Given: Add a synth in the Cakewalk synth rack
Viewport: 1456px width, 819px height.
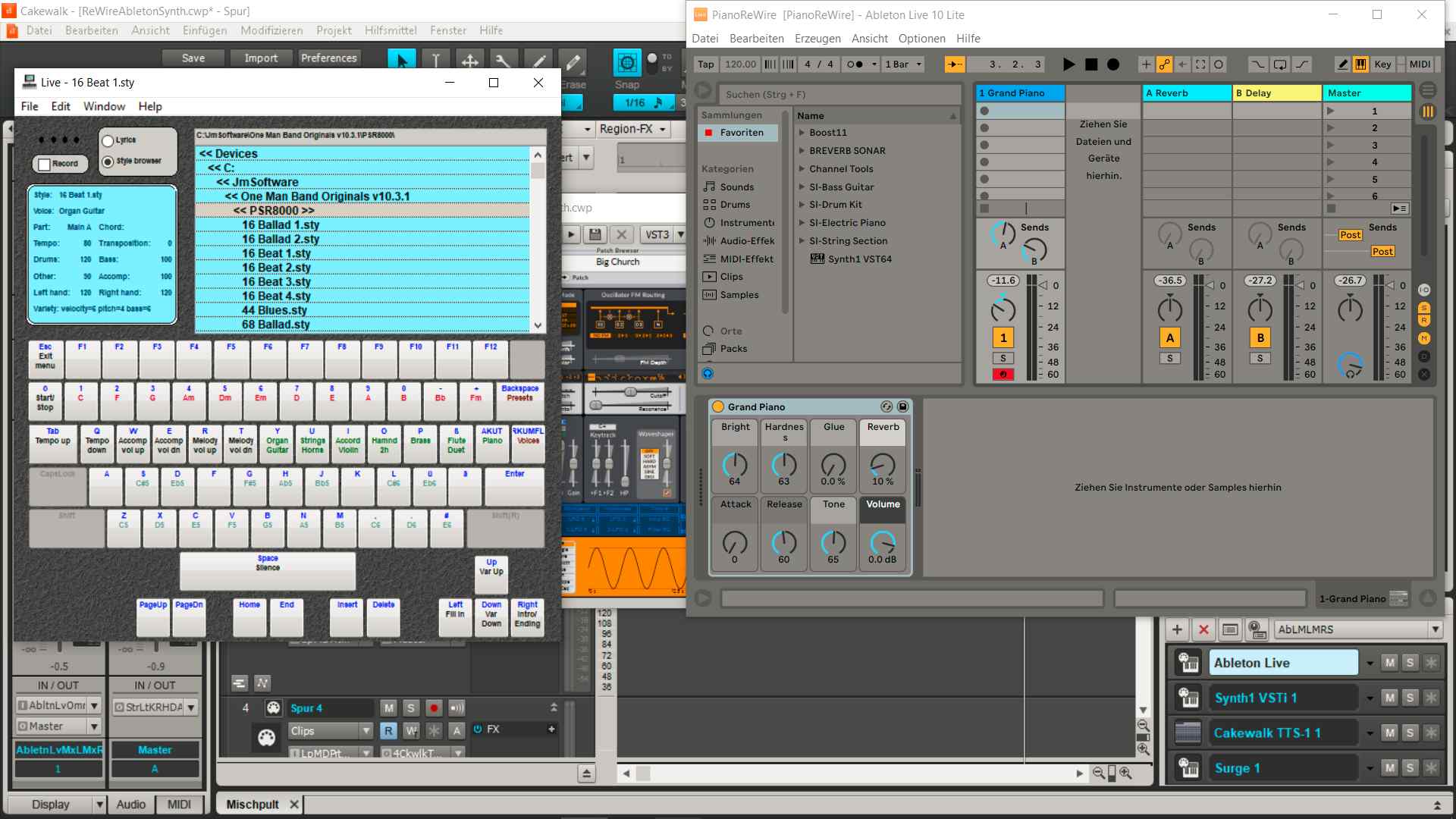Looking at the screenshot, I should pos(1177,629).
